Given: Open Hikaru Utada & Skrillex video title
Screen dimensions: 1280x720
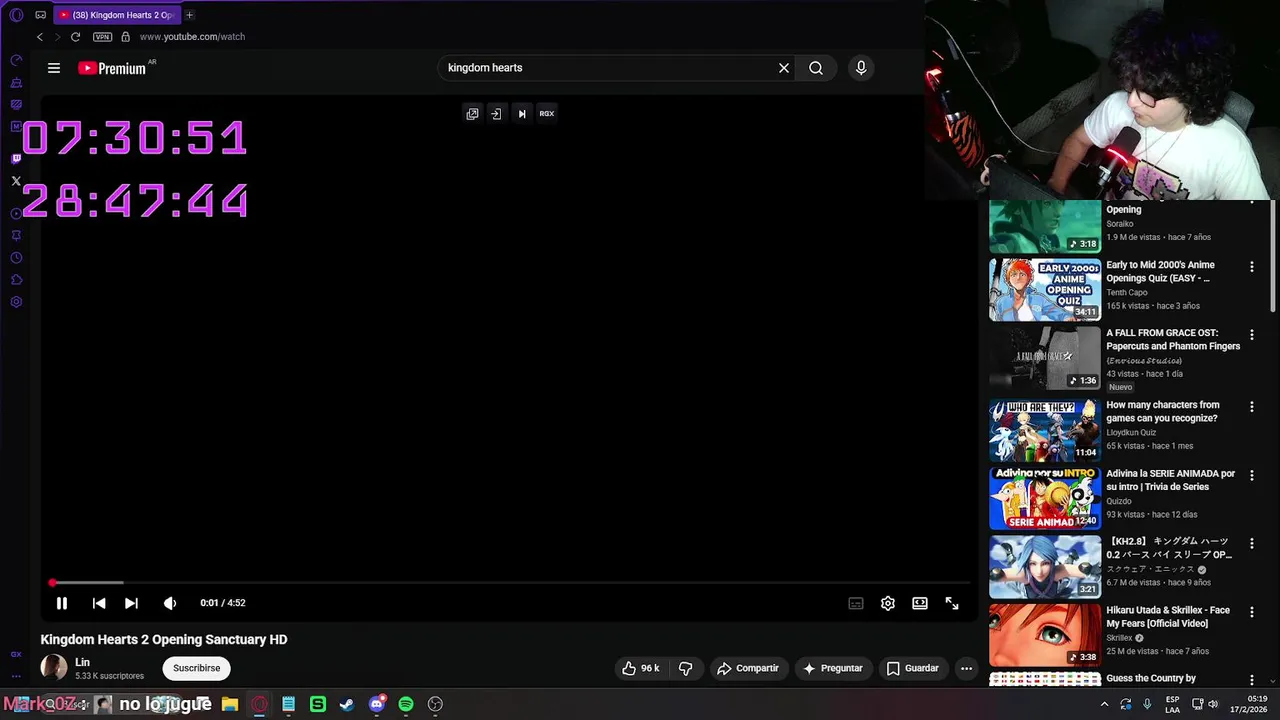Looking at the screenshot, I should tap(1168, 617).
